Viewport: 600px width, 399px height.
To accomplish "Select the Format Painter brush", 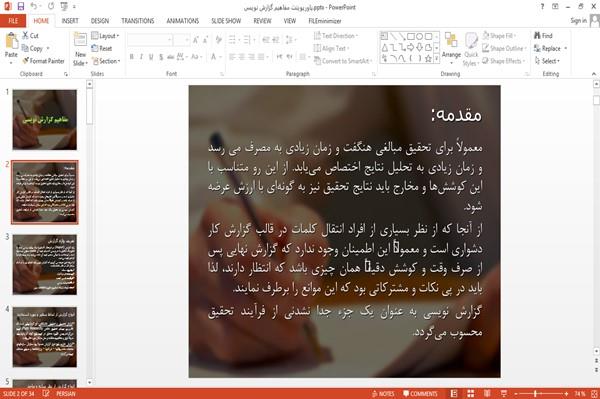I will click(x=43, y=61).
